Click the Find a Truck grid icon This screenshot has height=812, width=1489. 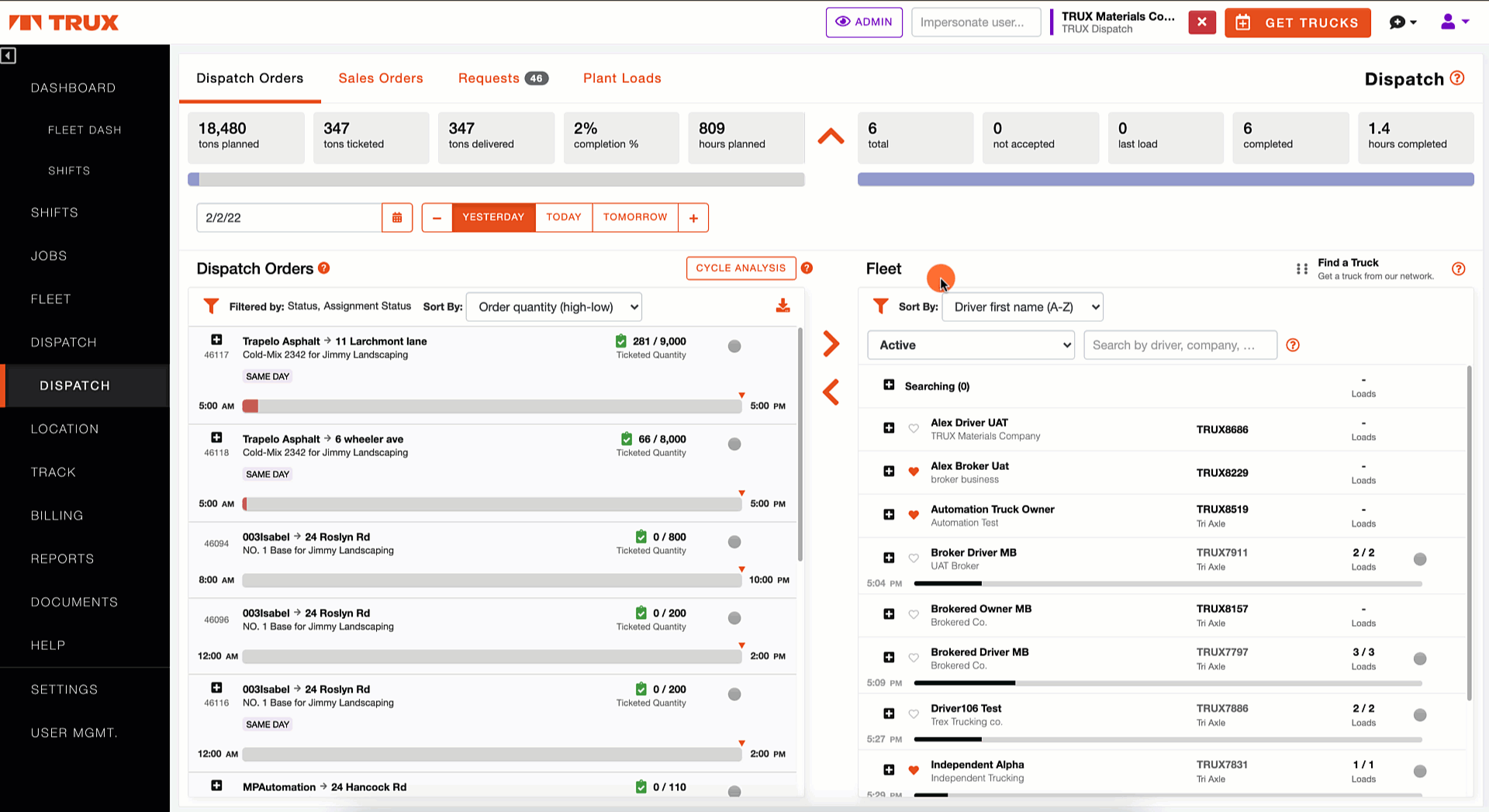click(x=1302, y=269)
